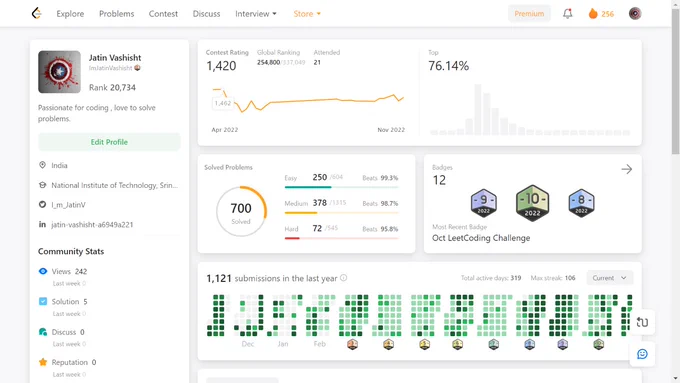Open the notifications bell
Viewport: 680px width, 383px height.
(x=568, y=13)
